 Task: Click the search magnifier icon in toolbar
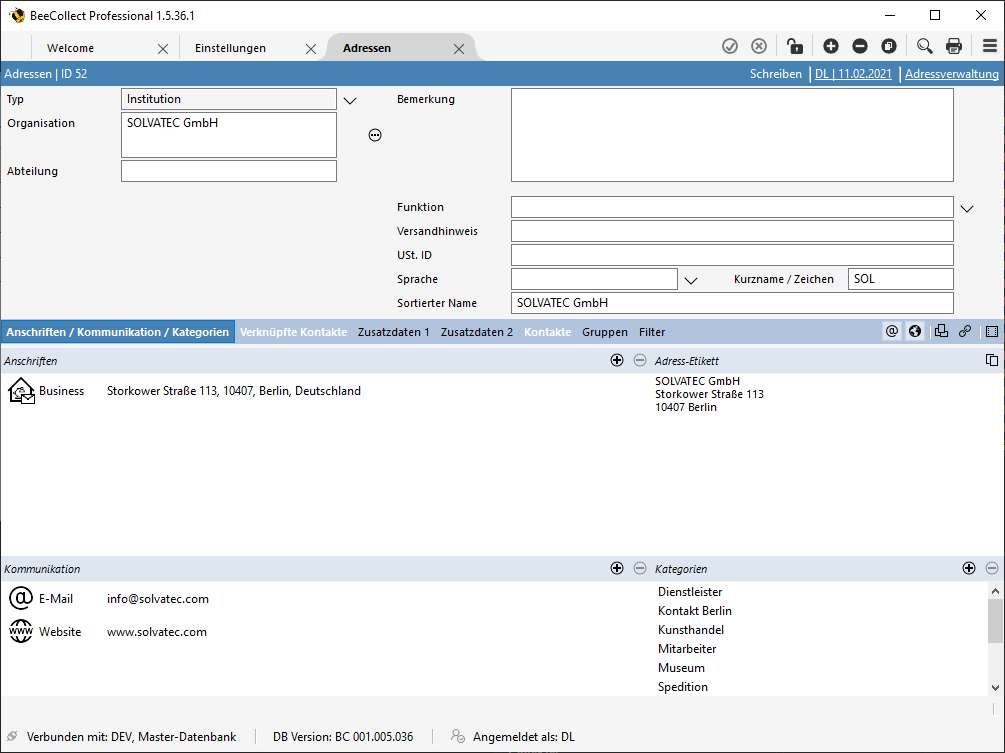924,46
